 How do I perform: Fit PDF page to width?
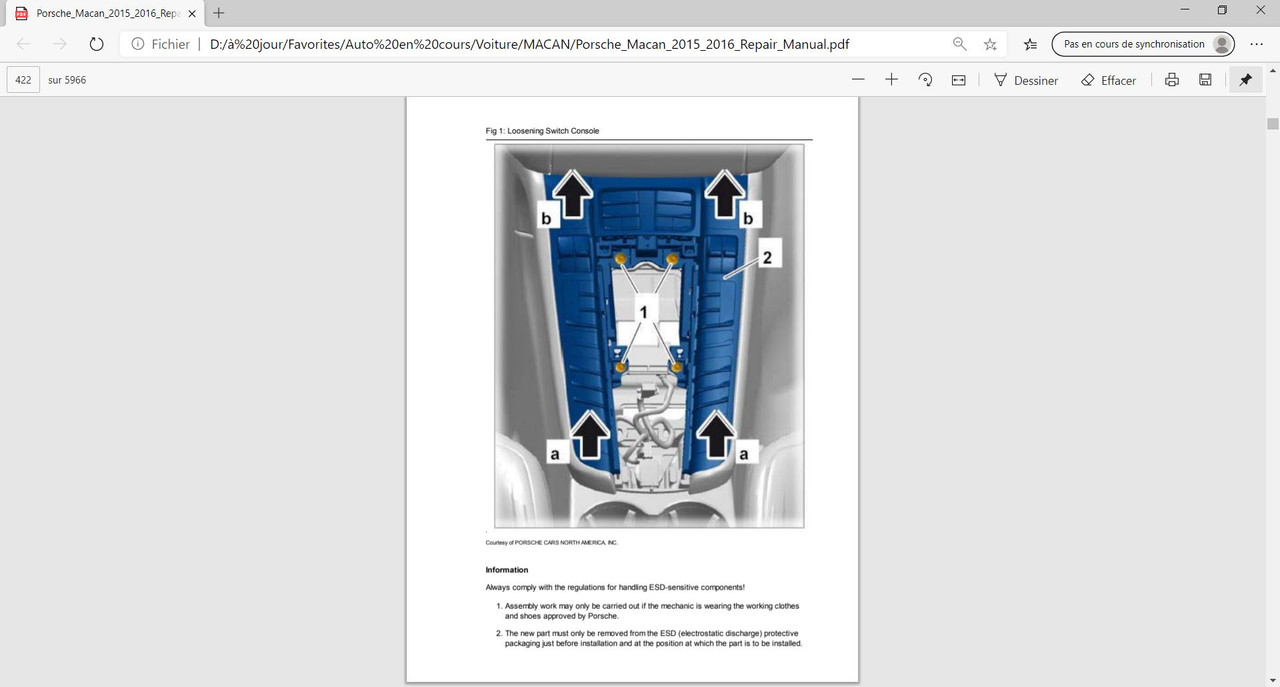pos(958,80)
